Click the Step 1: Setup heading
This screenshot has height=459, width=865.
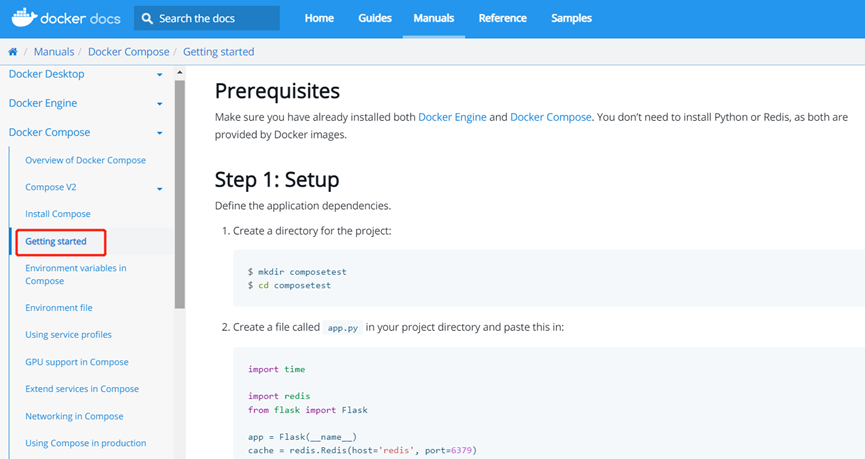tap(277, 180)
